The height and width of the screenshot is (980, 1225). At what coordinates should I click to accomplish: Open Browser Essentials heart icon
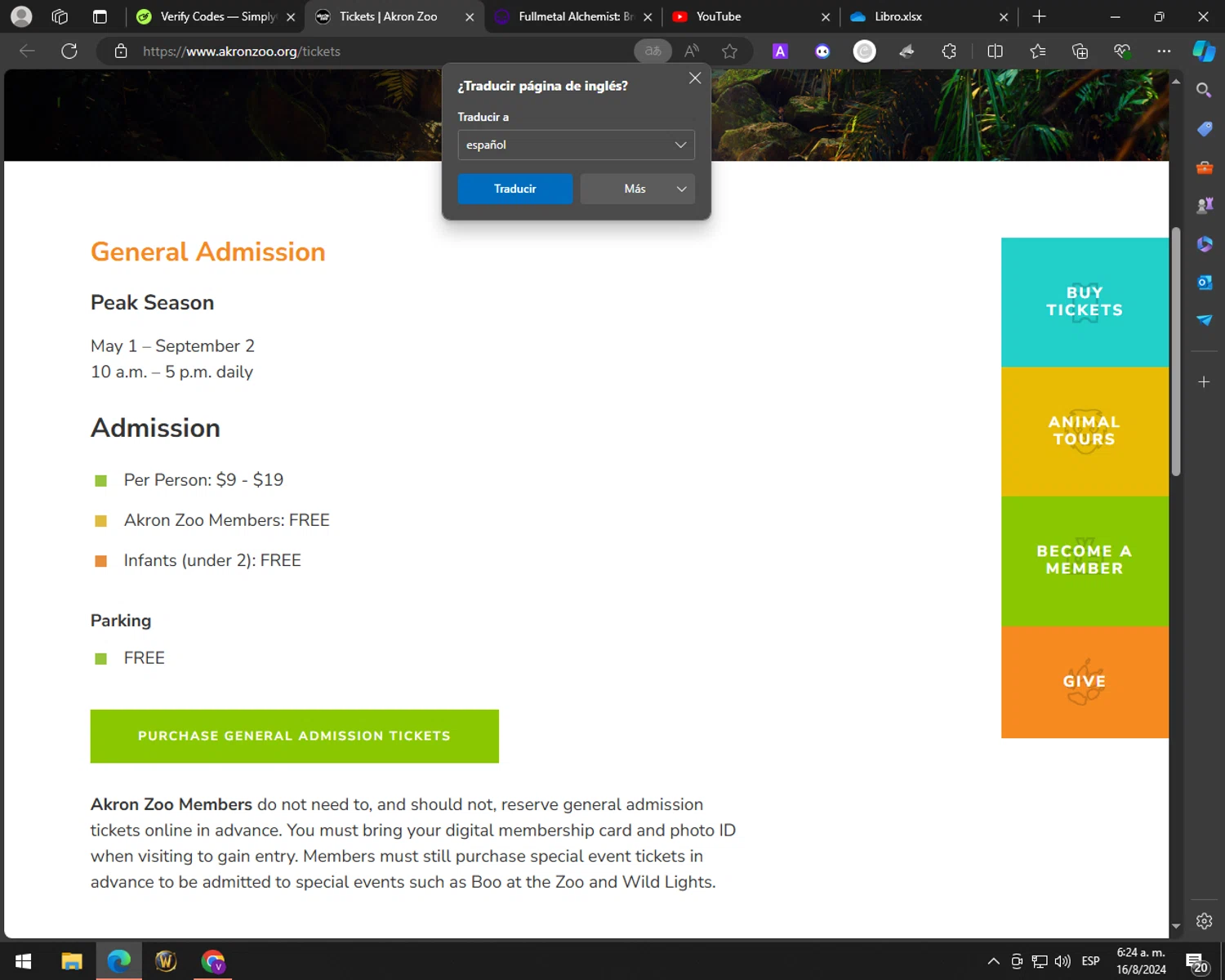point(1122,51)
